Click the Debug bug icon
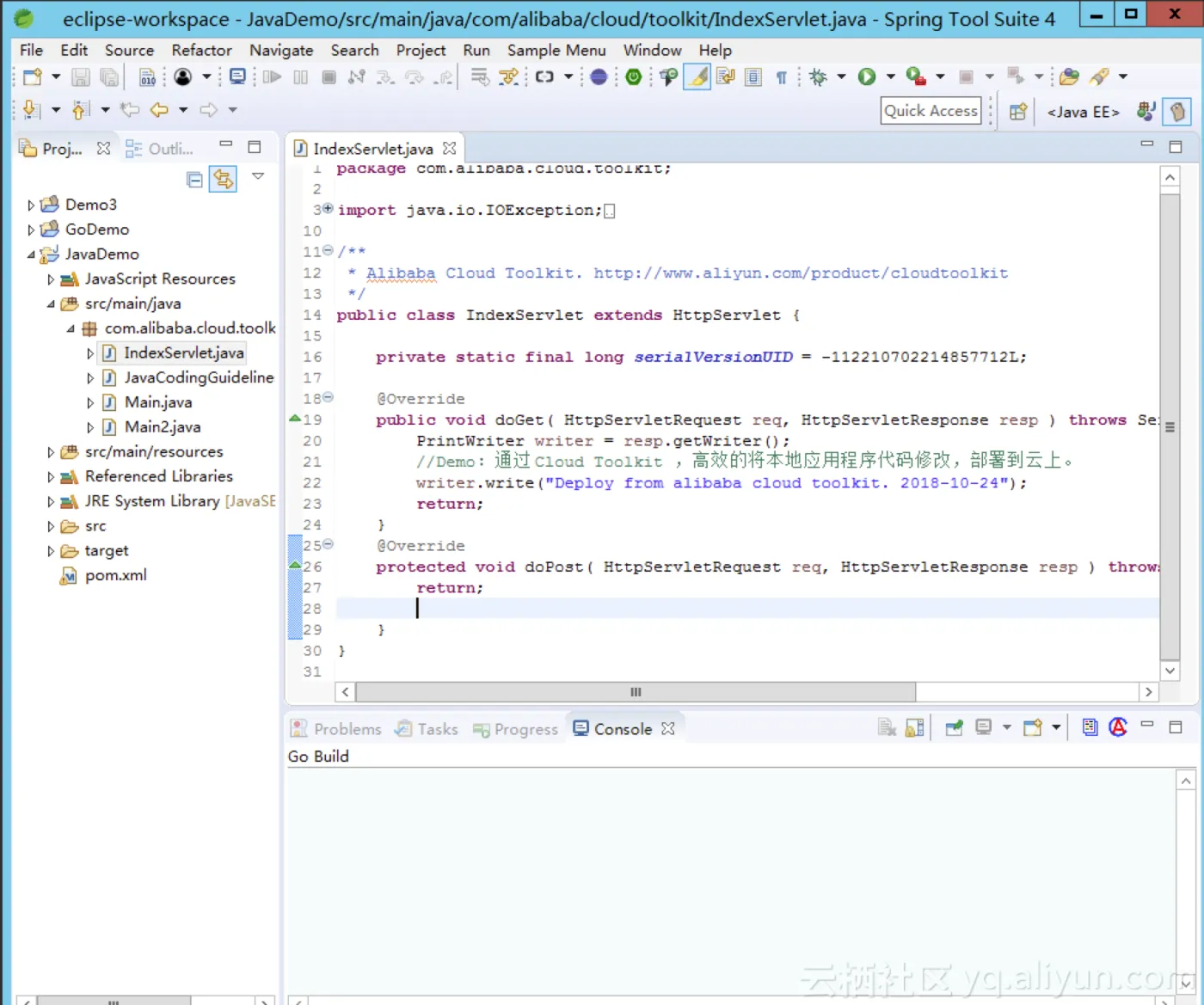 [818, 77]
